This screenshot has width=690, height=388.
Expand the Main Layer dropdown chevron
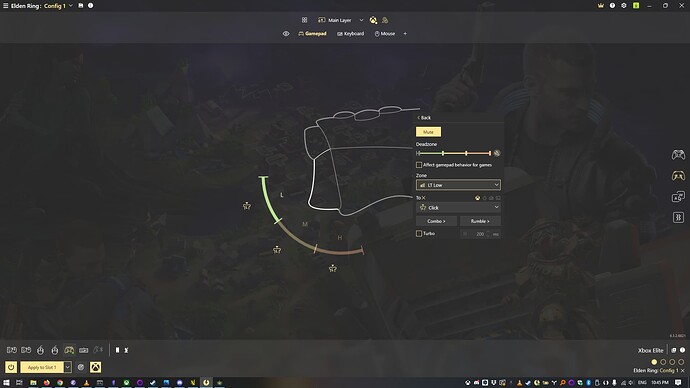[x=361, y=20]
